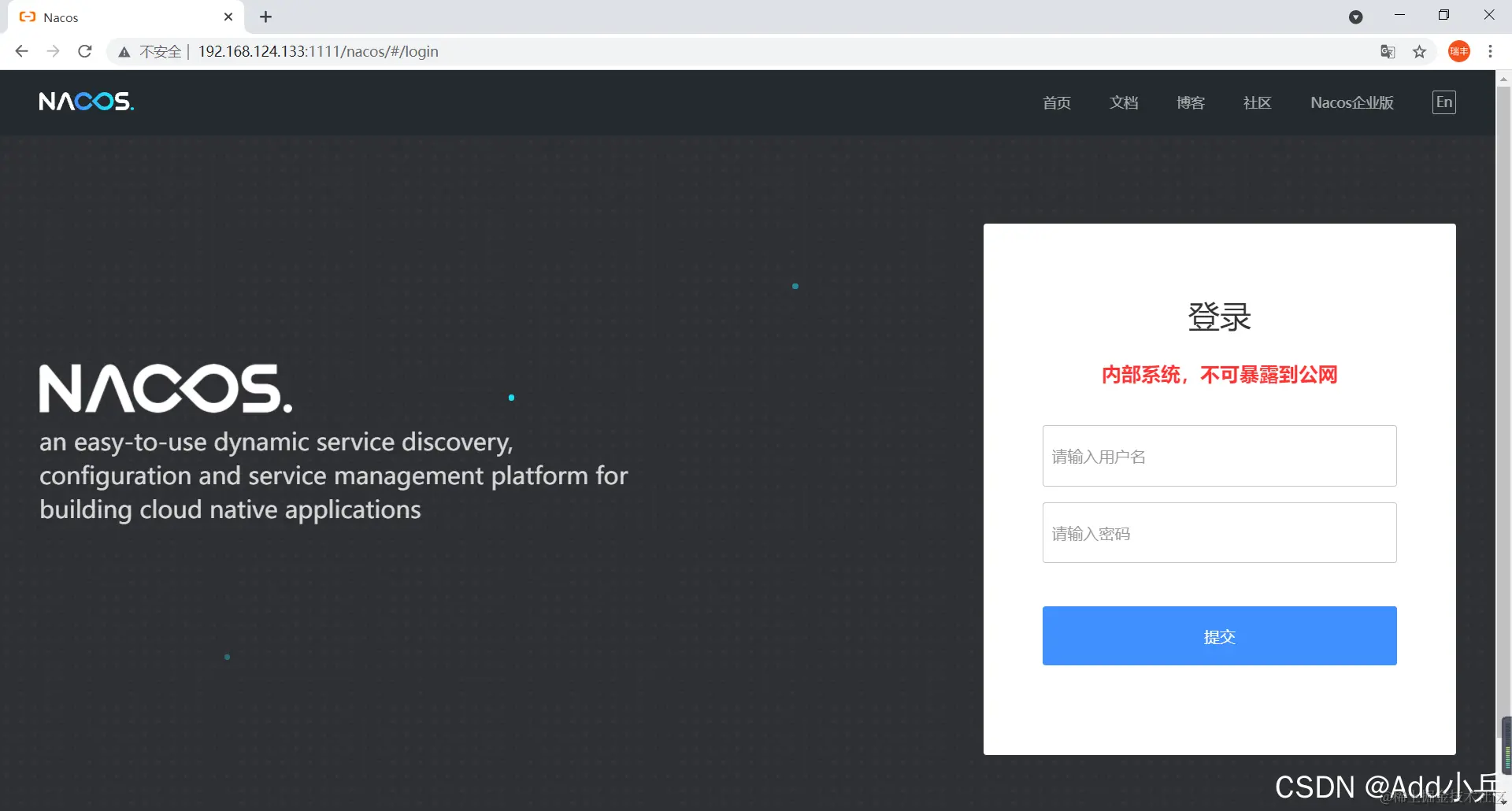Click the blue 提交 submit button
The height and width of the screenshot is (811, 1512).
[1219, 635]
